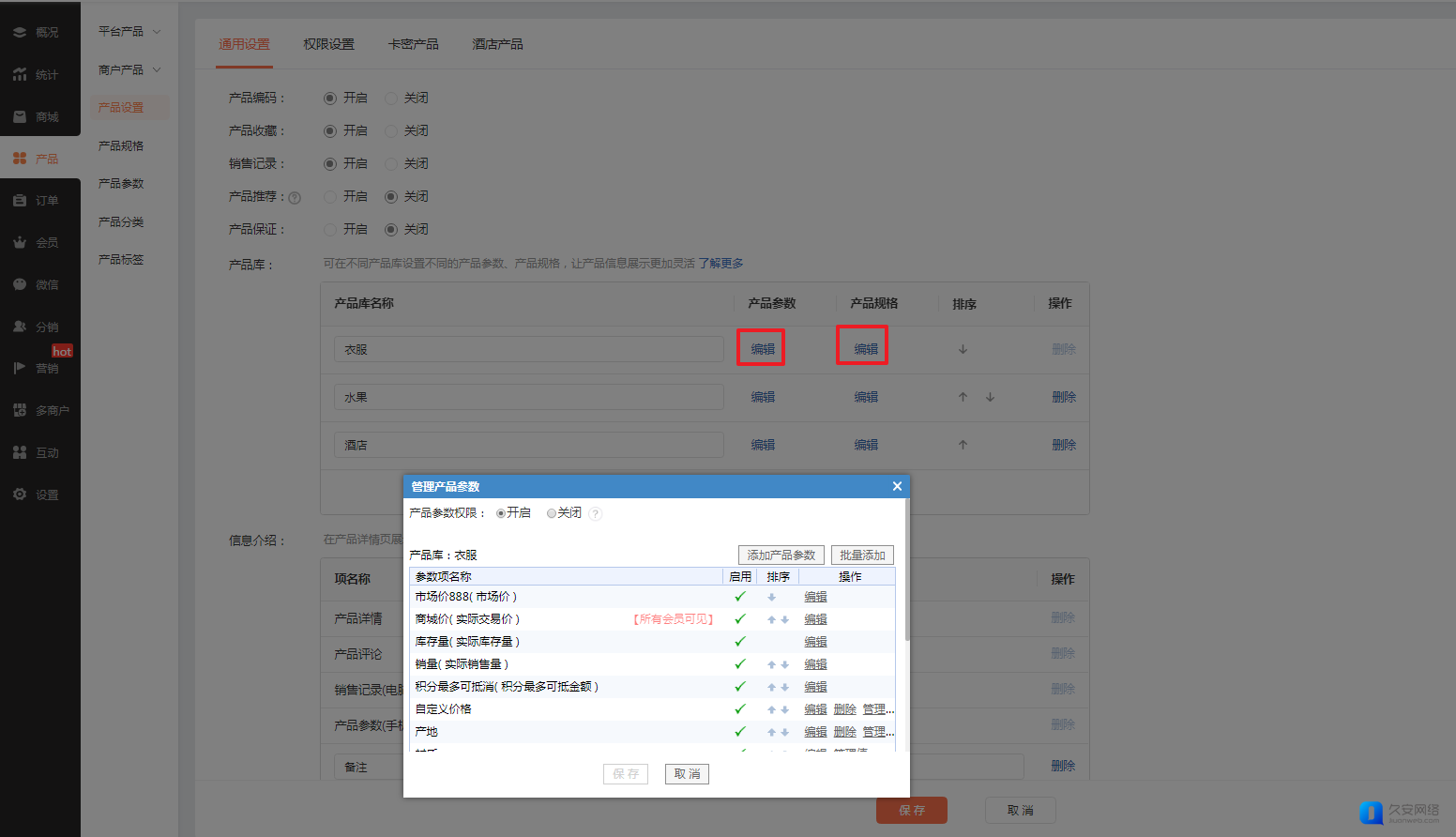Move 水果 library down with the sort arrow

[x=990, y=397]
